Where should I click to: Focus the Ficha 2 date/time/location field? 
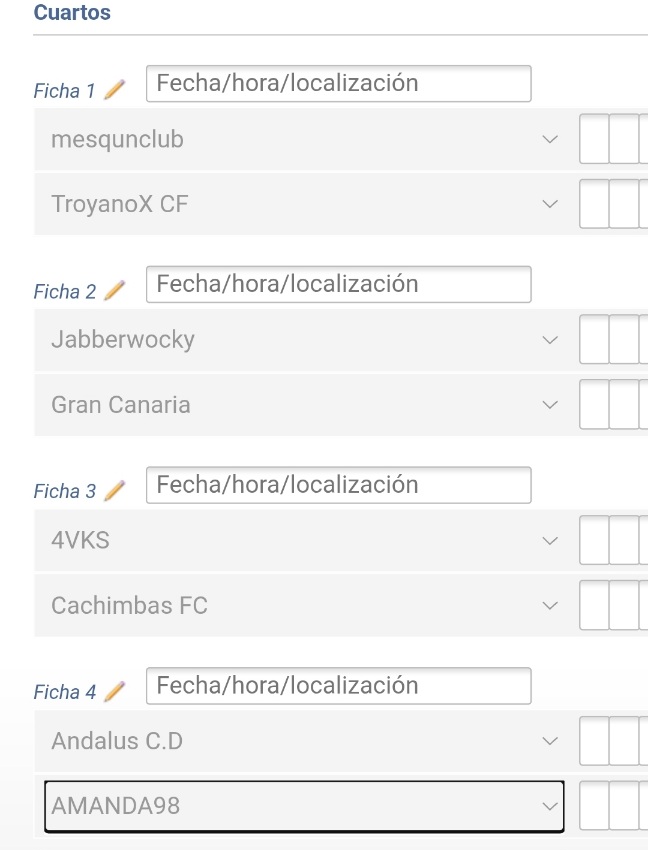coord(338,284)
